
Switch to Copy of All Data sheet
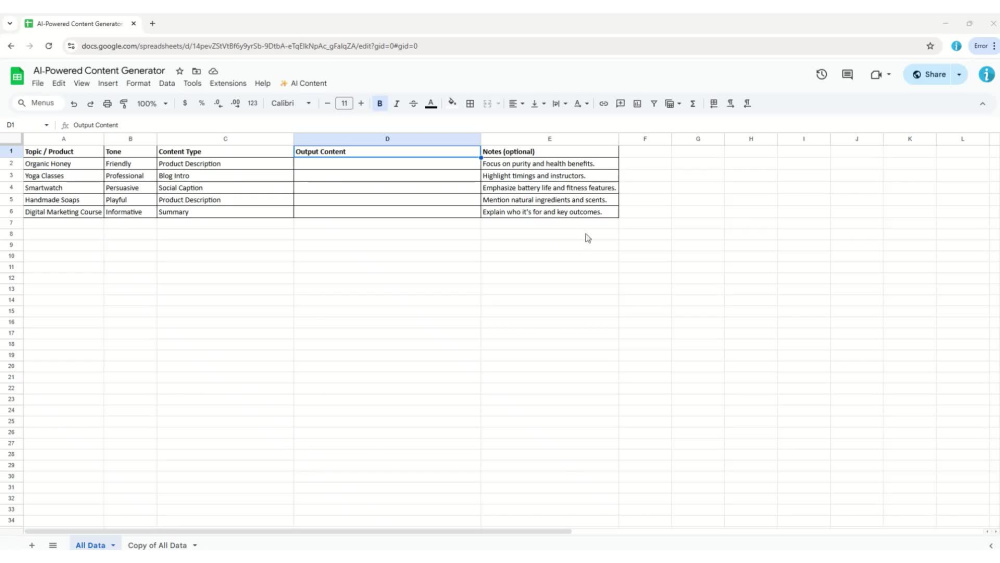pos(158,545)
